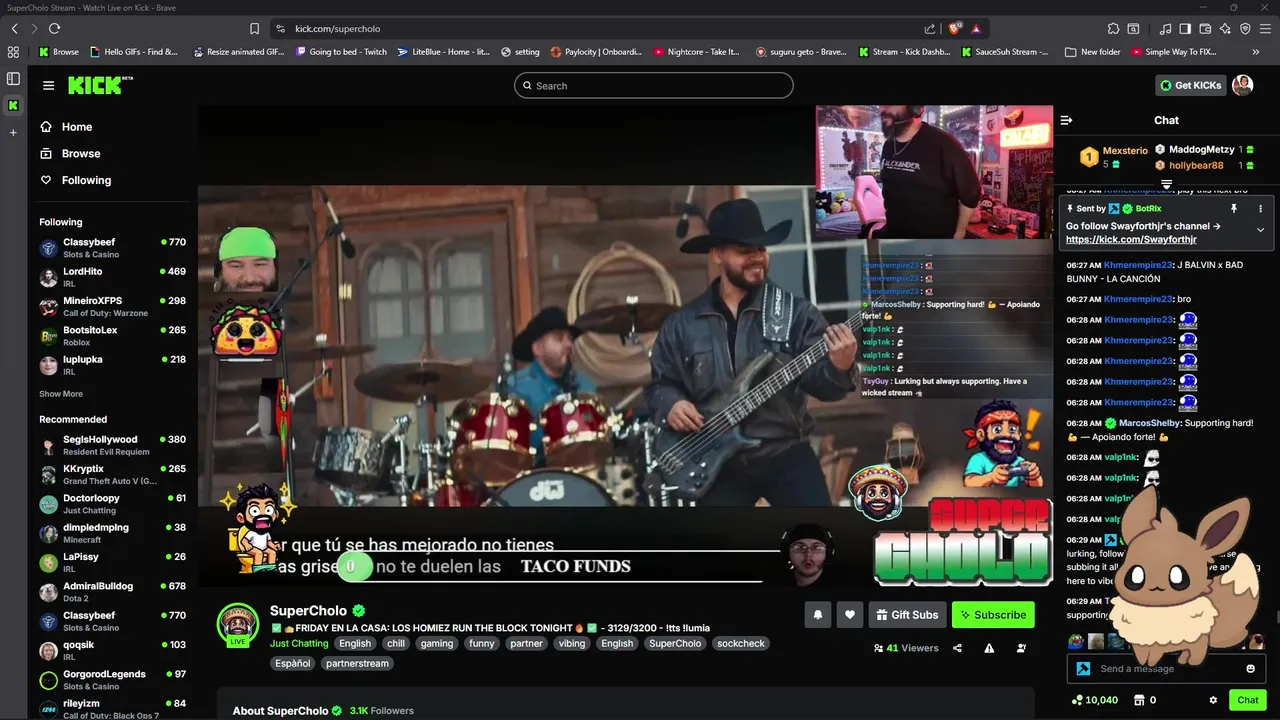Follow channel with the heart button
The height and width of the screenshot is (720, 1280).
(849, 615)
